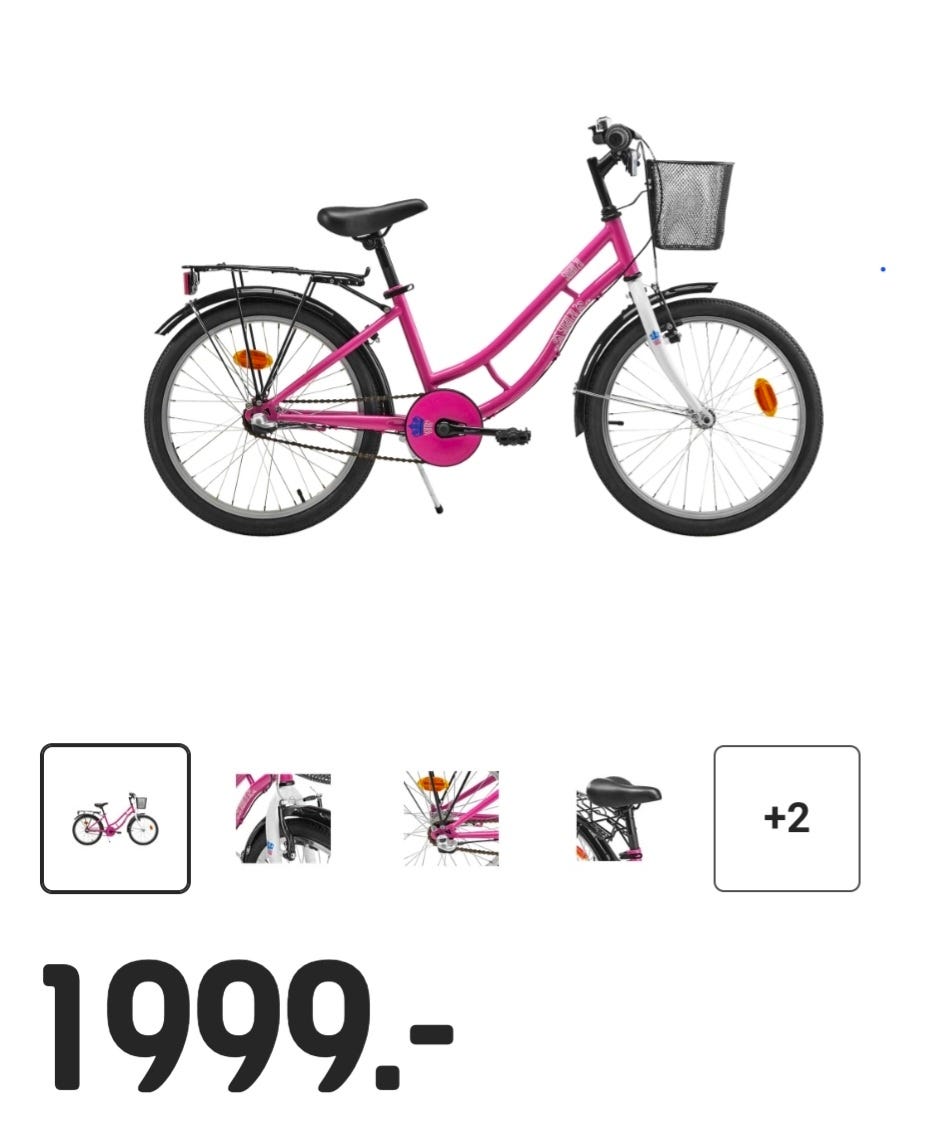Viewport: 938px width, 1130px height.
Task: Open the front brake close-up thumbnail
Action: pos(283,818)
